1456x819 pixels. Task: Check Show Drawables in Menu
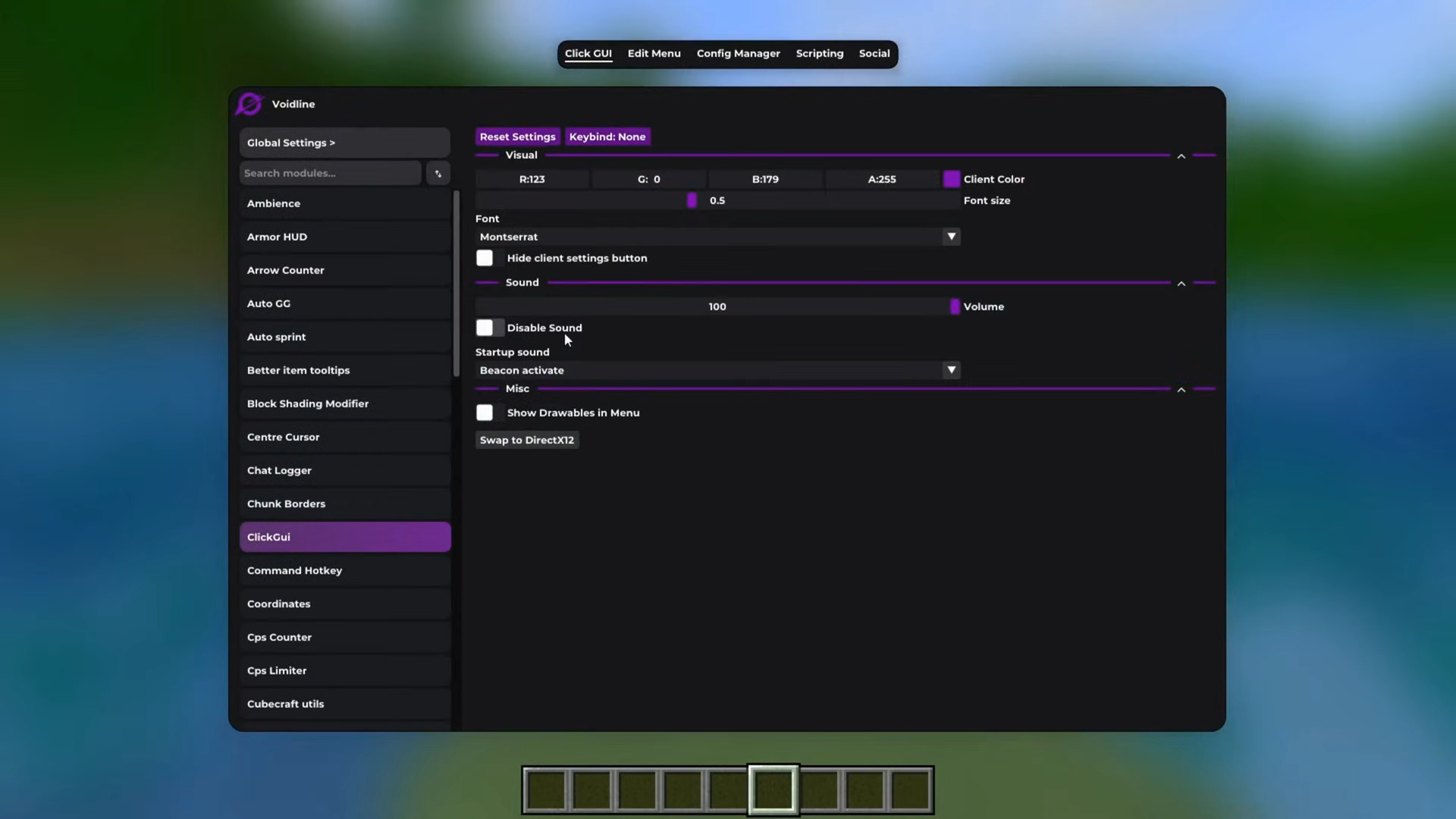click(x=485, y=413)
